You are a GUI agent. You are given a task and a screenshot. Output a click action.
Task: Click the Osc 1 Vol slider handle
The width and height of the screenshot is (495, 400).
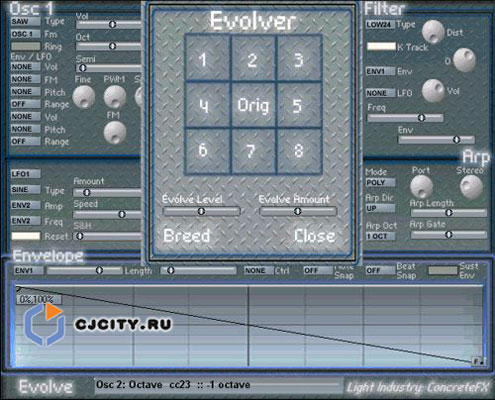(112, 24)
